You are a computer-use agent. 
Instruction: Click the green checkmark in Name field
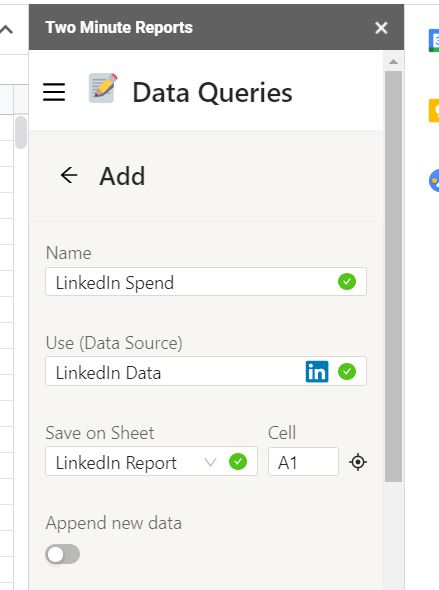click(x=347, y=281)
